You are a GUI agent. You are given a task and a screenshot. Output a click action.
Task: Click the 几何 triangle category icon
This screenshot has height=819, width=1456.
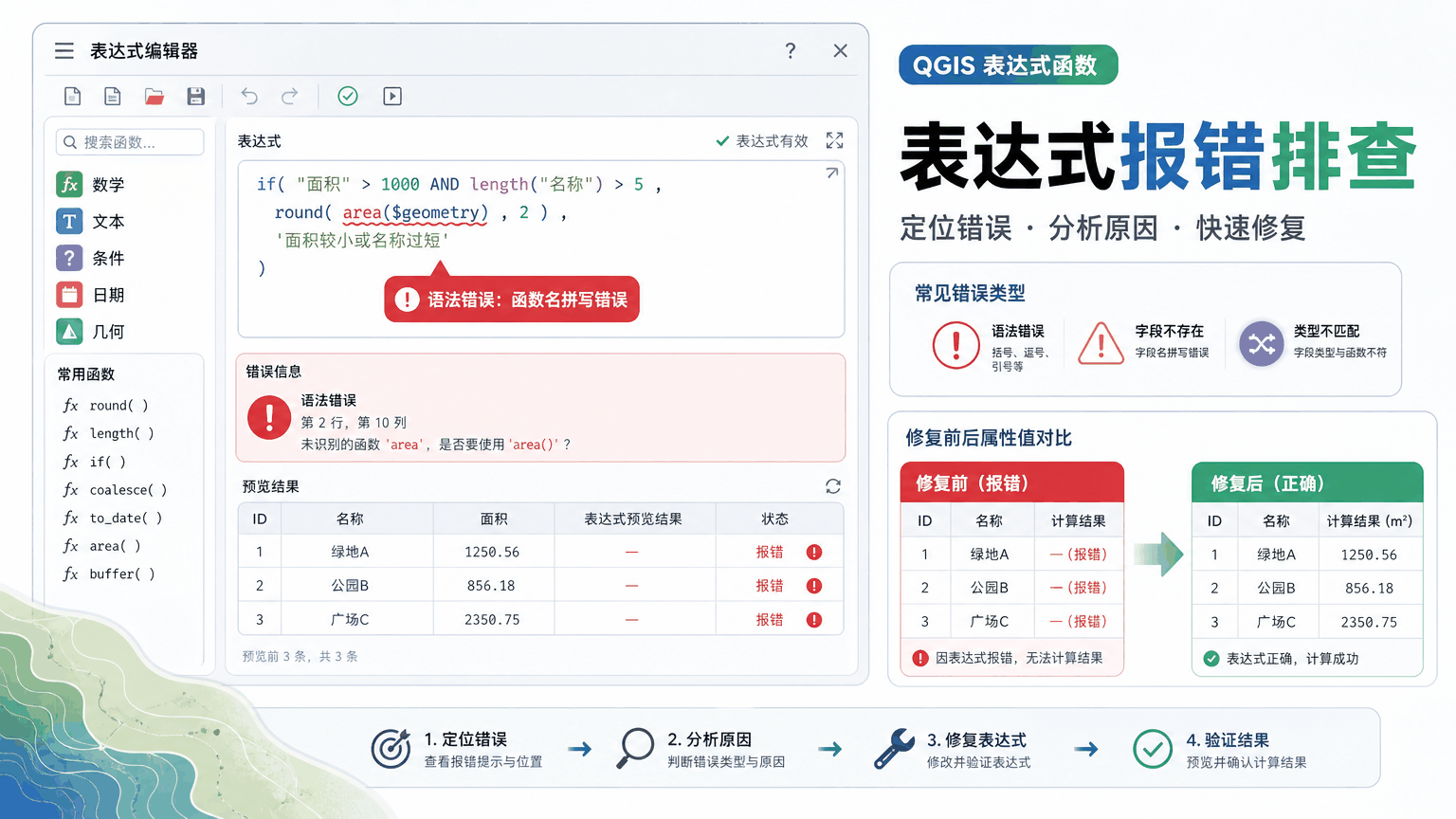69,332
